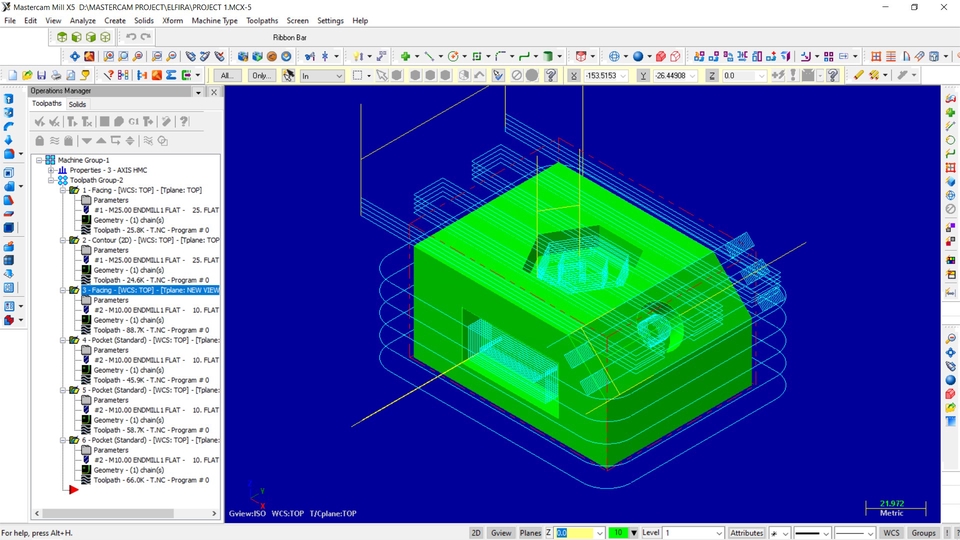Click the green cylinder solid icon
The width and height of the screenshot is (960, 540).
(x=548, y=56)
